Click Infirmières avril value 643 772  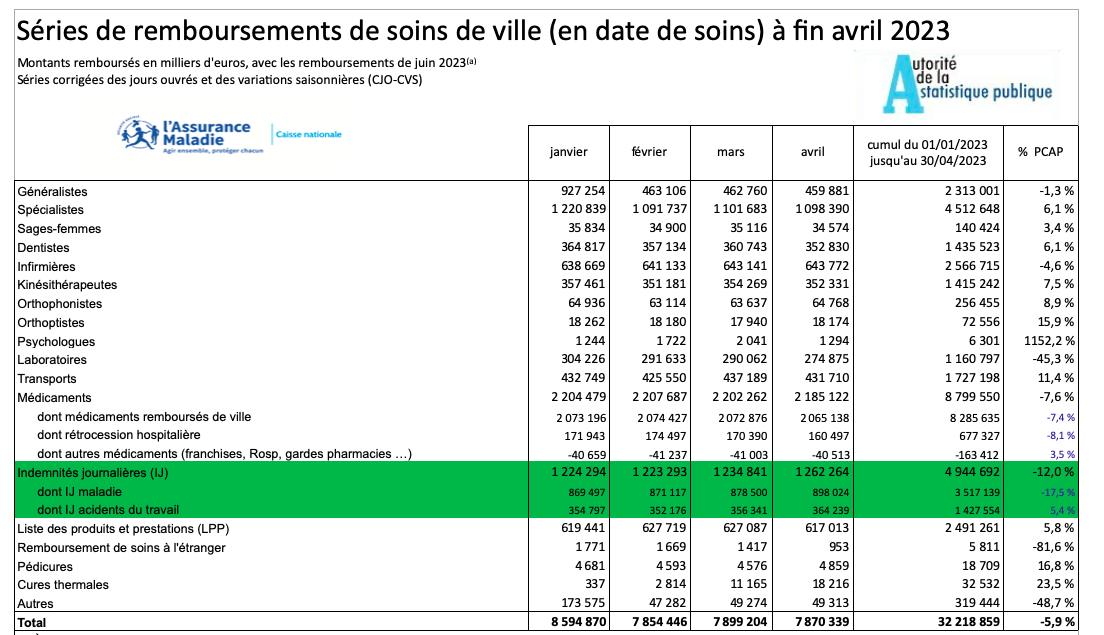(x=827, y=266)
